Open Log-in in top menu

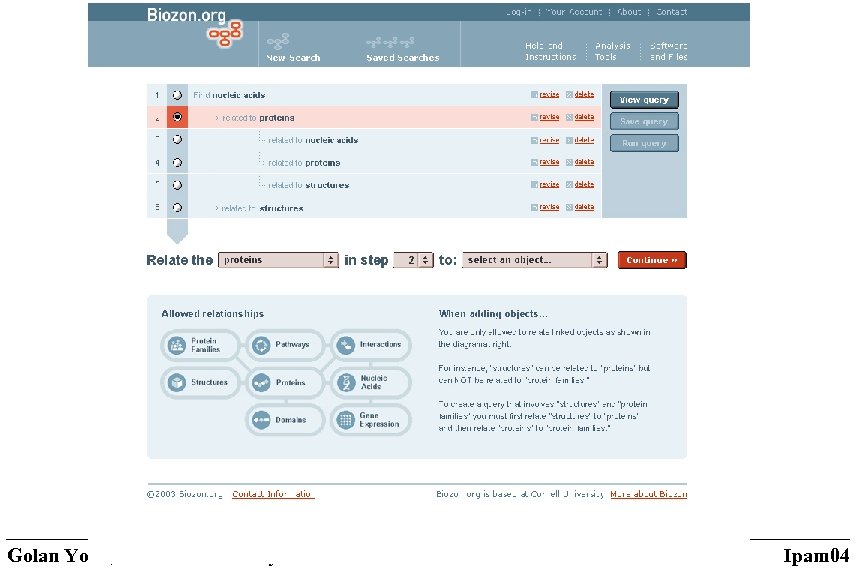pyautogui.click(x=518, y=11)
